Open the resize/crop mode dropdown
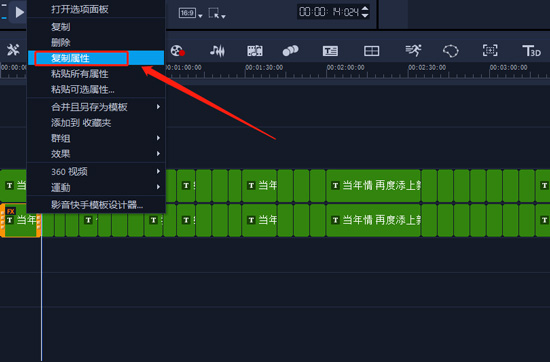550x362 pixels. [x=217, y=13]
